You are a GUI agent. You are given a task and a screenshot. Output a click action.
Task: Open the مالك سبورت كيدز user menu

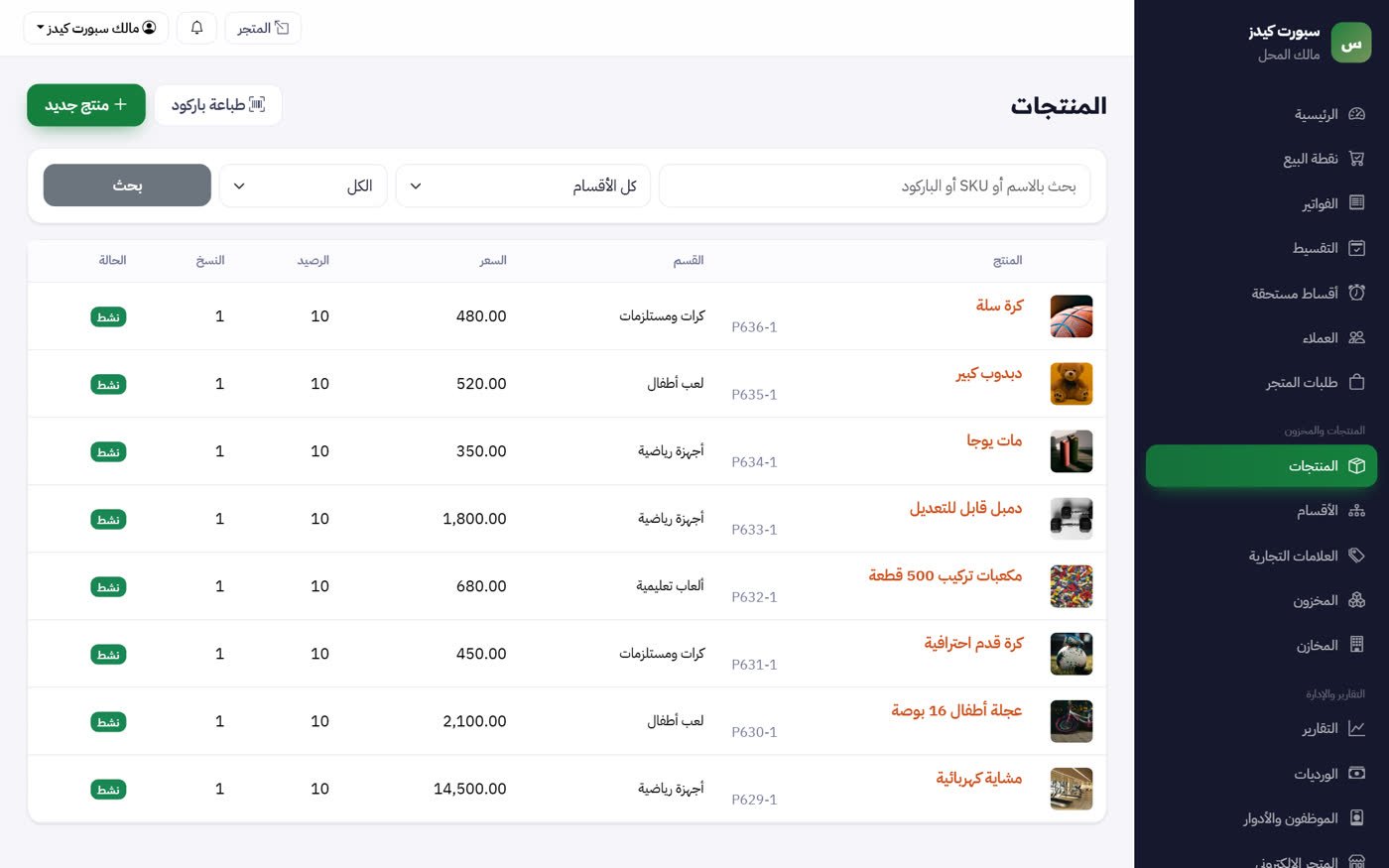coord(96,28)
